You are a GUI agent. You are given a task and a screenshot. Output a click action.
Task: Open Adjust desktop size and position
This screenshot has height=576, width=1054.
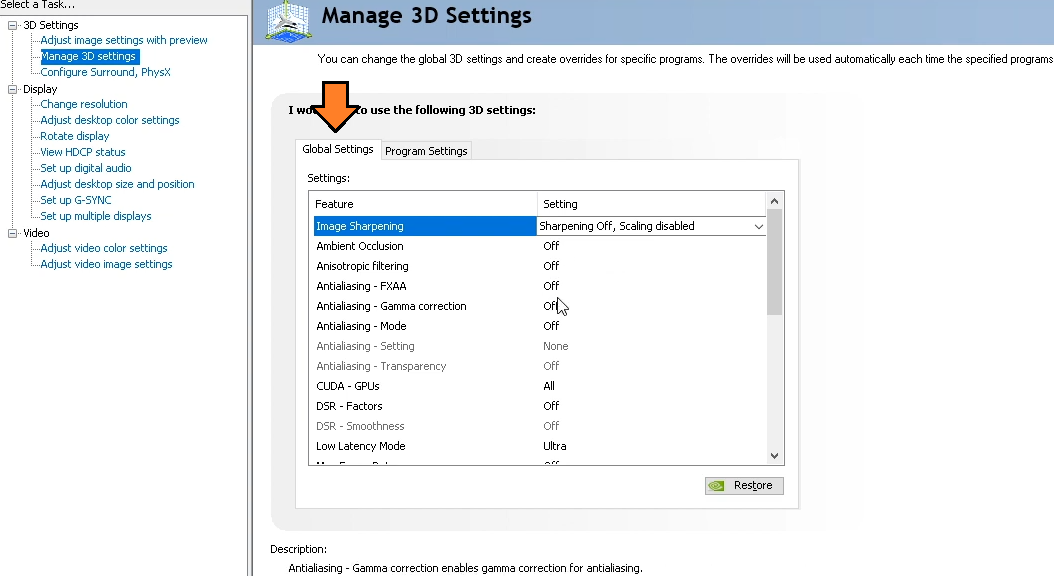117,184
